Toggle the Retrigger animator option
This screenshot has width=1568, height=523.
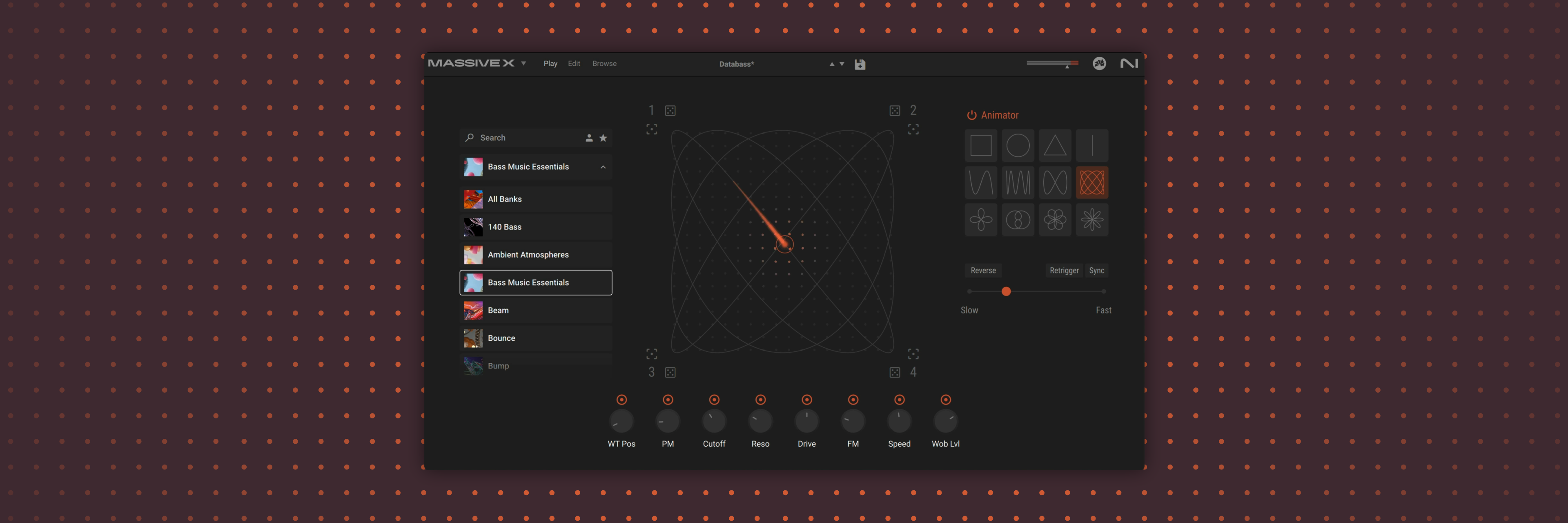tap(1064, 270)
